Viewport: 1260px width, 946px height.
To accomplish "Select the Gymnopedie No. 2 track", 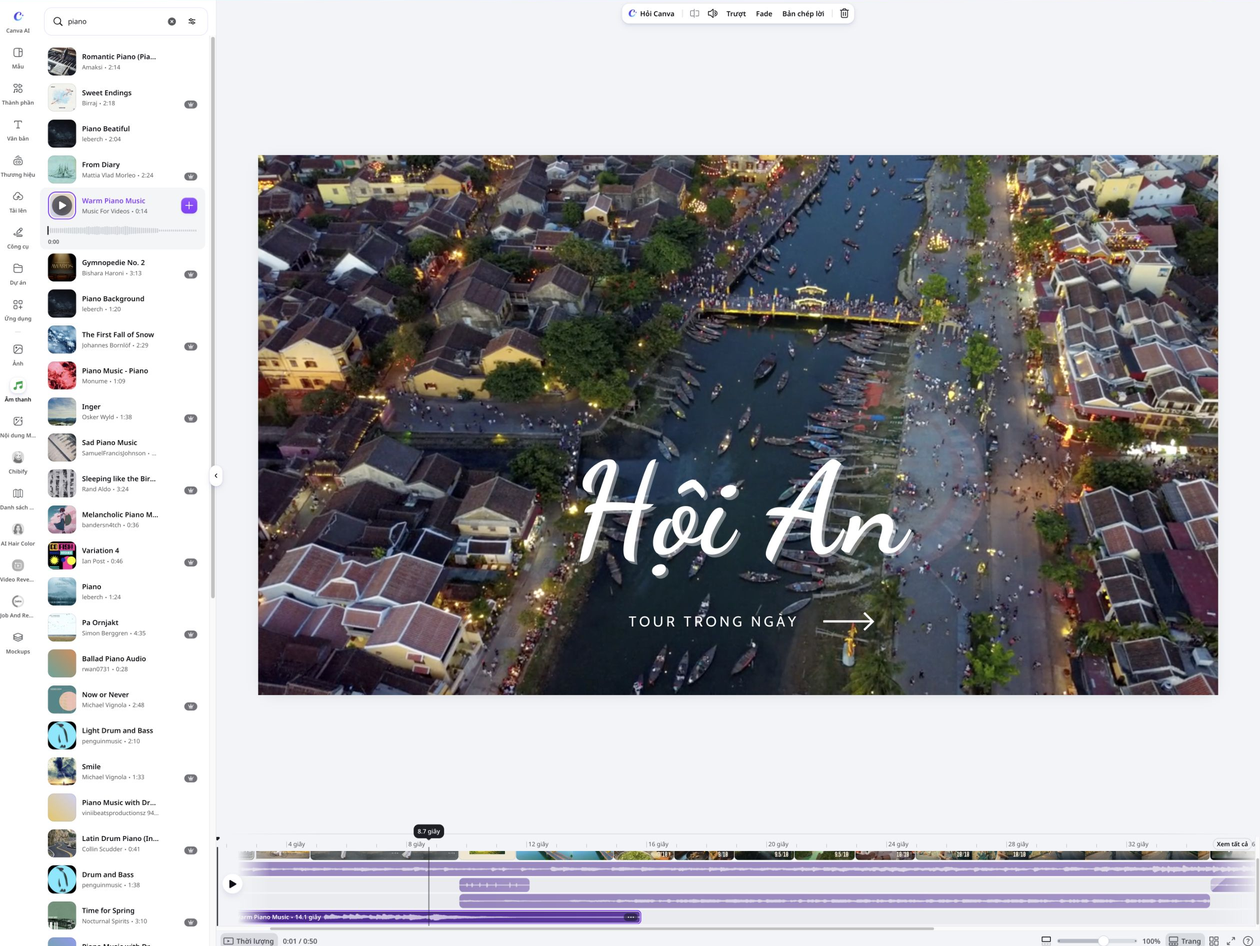I will point(122,267).
